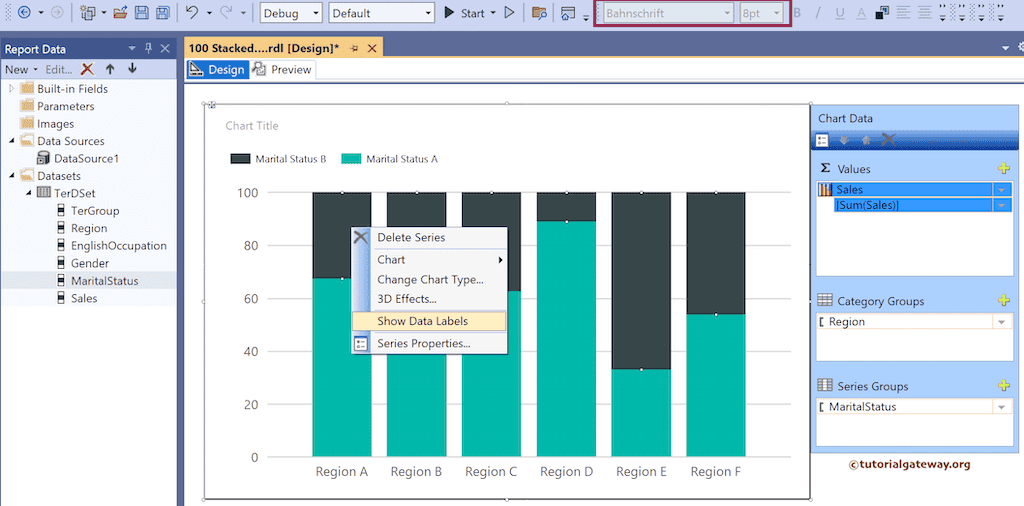Switch to the Preview tab
The width and height of the screenshot is (1024, 506).
[283, 69]
